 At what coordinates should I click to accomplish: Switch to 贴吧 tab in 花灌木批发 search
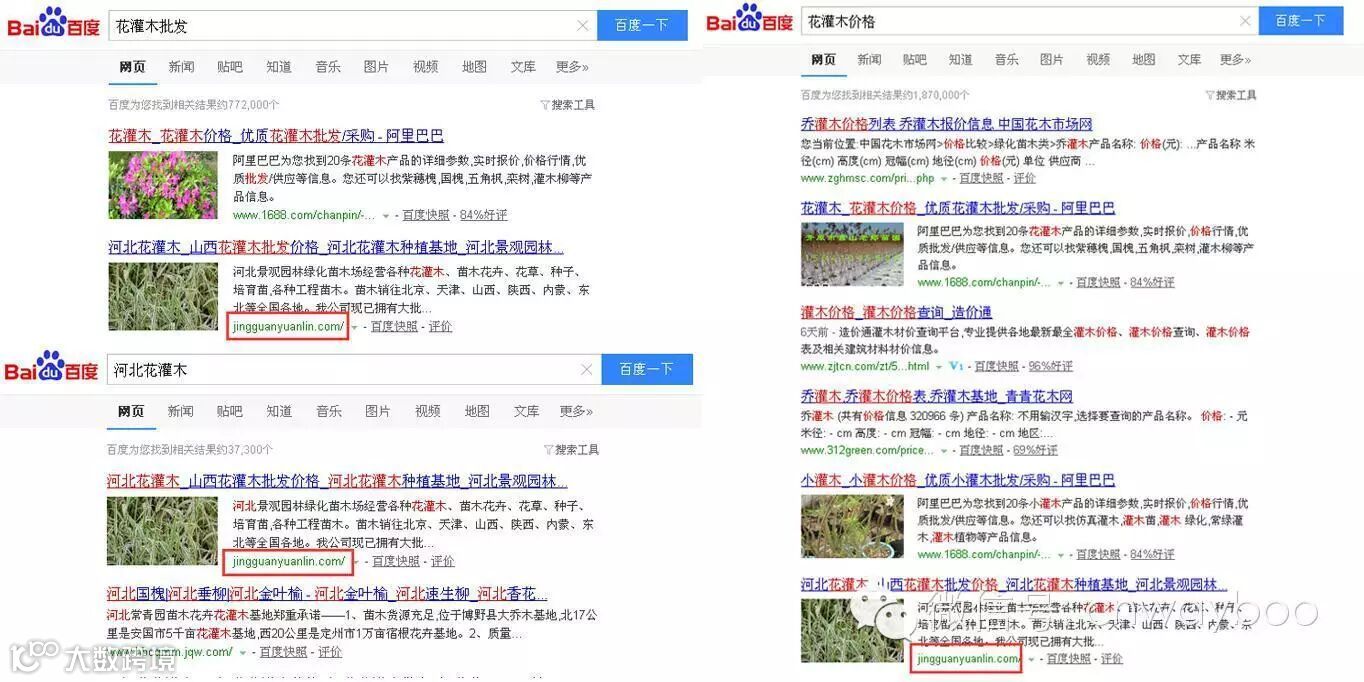coord(230,67)
